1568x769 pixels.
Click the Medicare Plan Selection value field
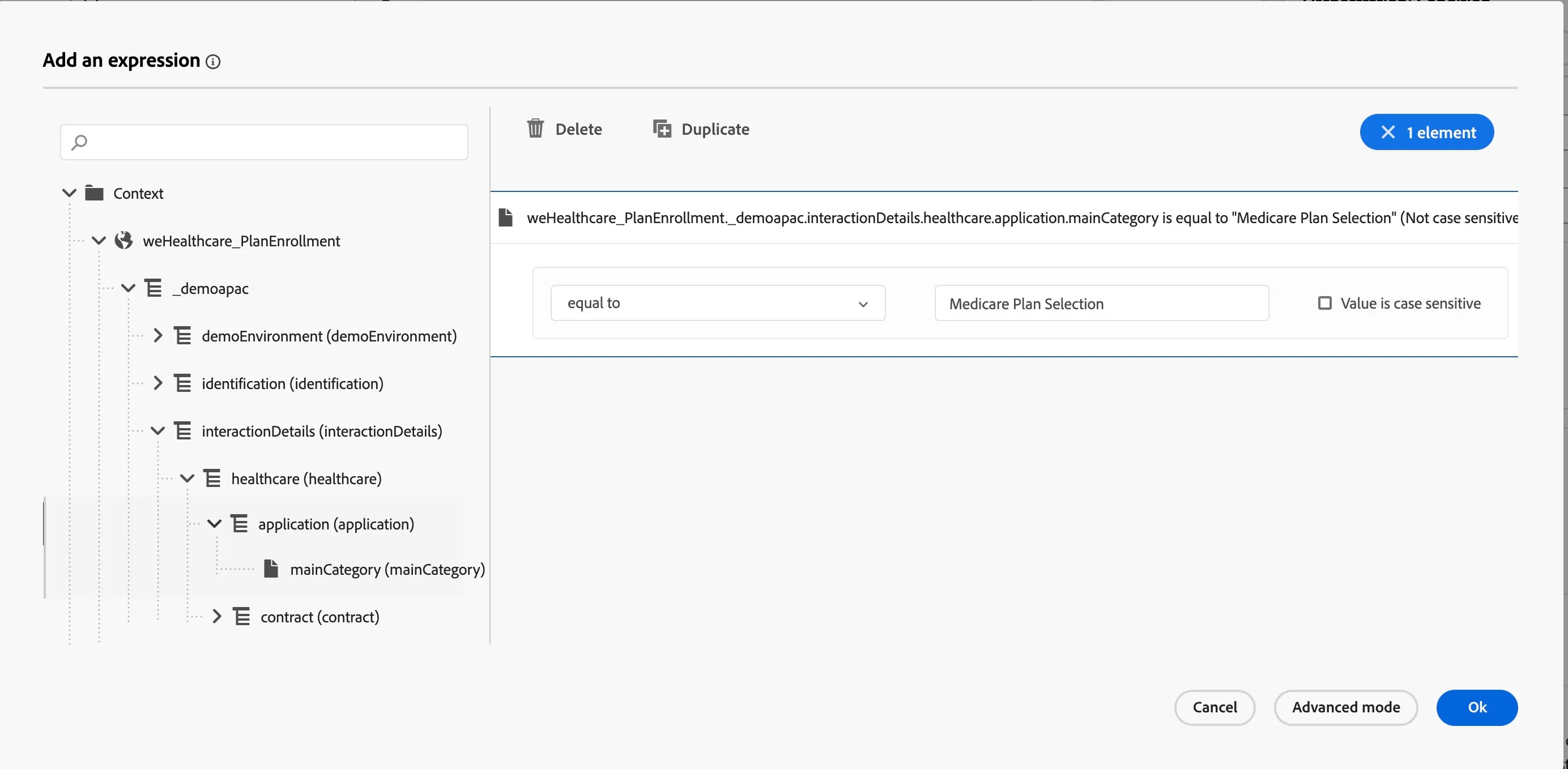(x=1101, y=303)
